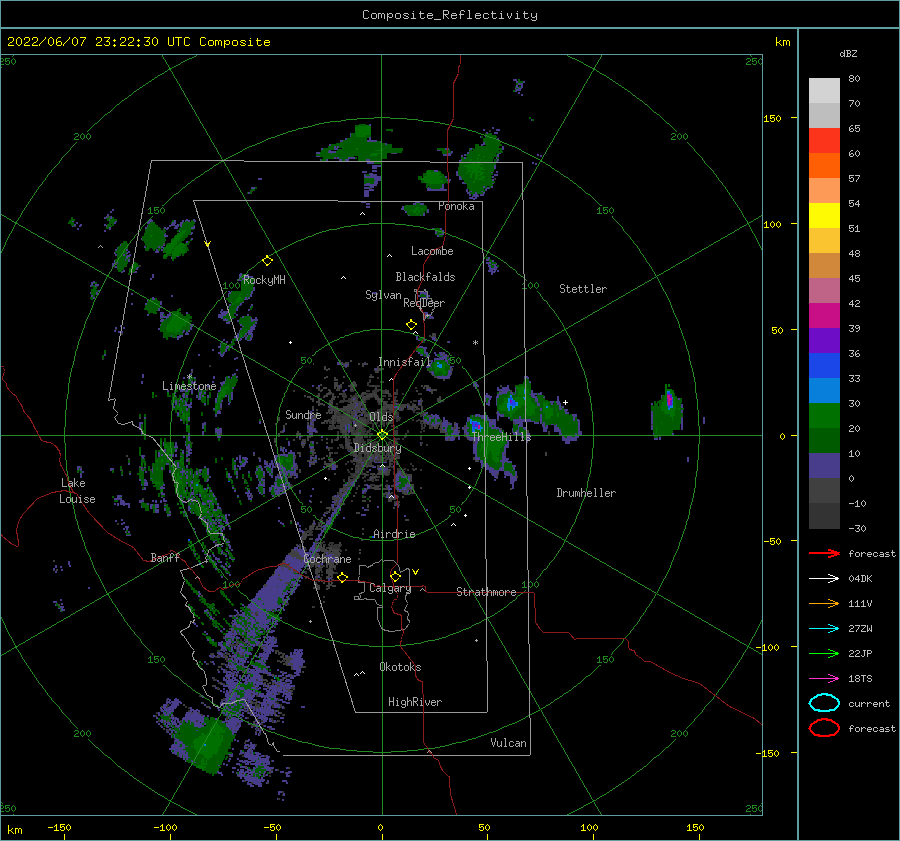Click the Drumheller label
900x841 pixels.
(x=586, y=493)
